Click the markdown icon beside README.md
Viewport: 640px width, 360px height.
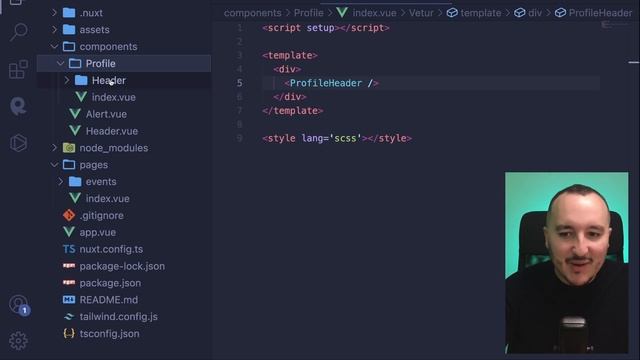(69, 300)
